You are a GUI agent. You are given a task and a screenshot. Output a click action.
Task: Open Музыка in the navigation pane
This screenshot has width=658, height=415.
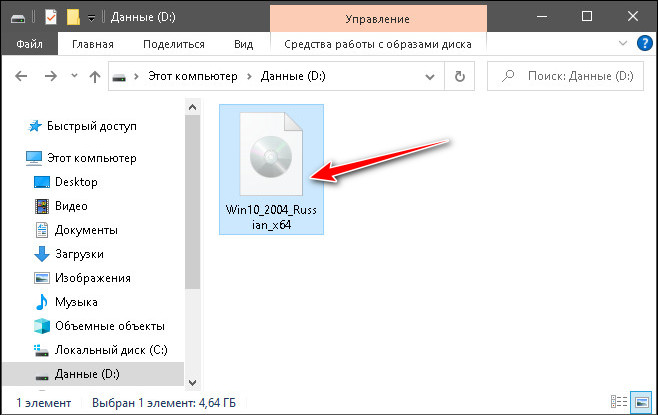(76, 302)
